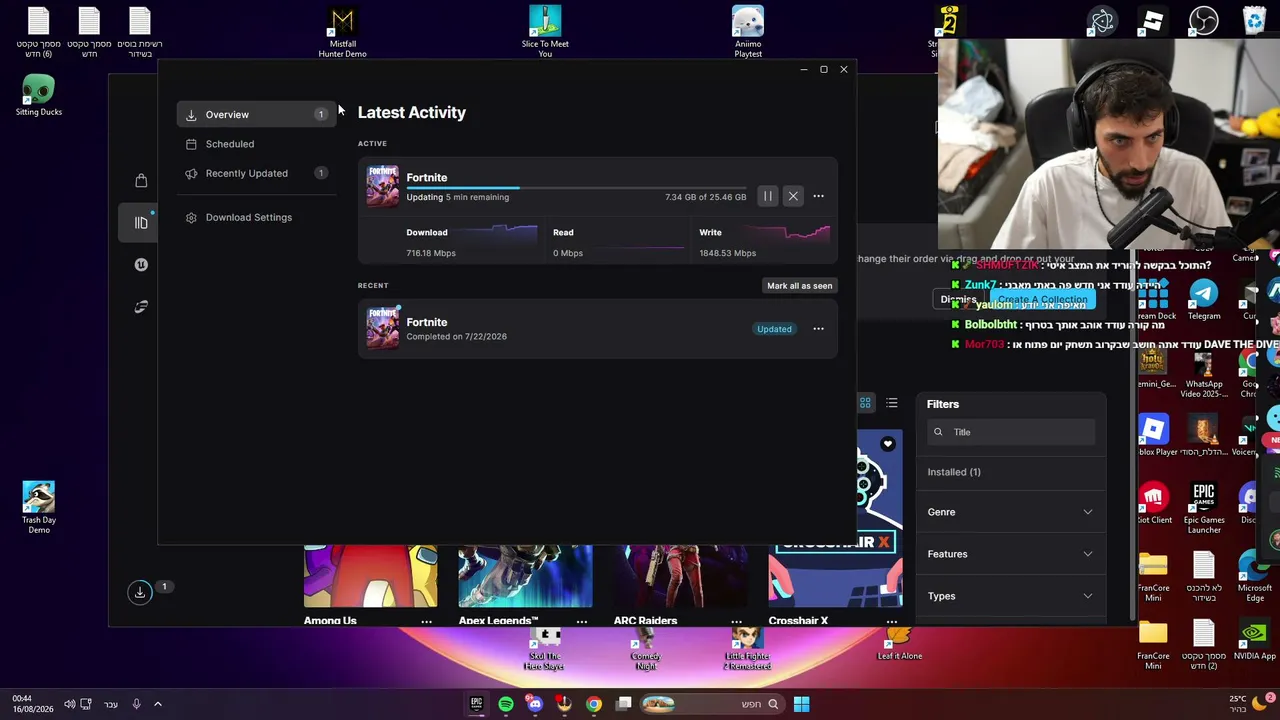Expand the Genre filter
Viewport: 1280px width, 720px height.
tap(1010, 512)
